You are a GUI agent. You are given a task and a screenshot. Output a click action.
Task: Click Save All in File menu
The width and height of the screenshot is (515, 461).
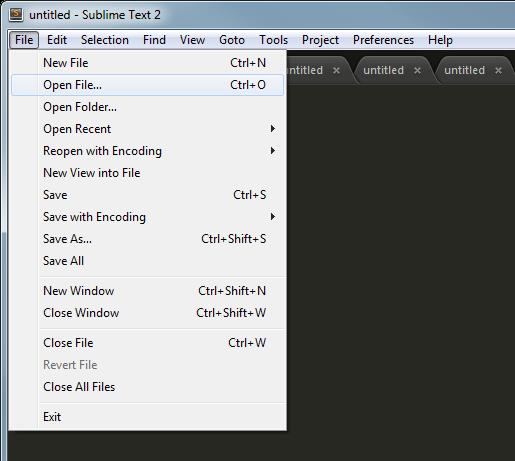click(x=147, y=261)
